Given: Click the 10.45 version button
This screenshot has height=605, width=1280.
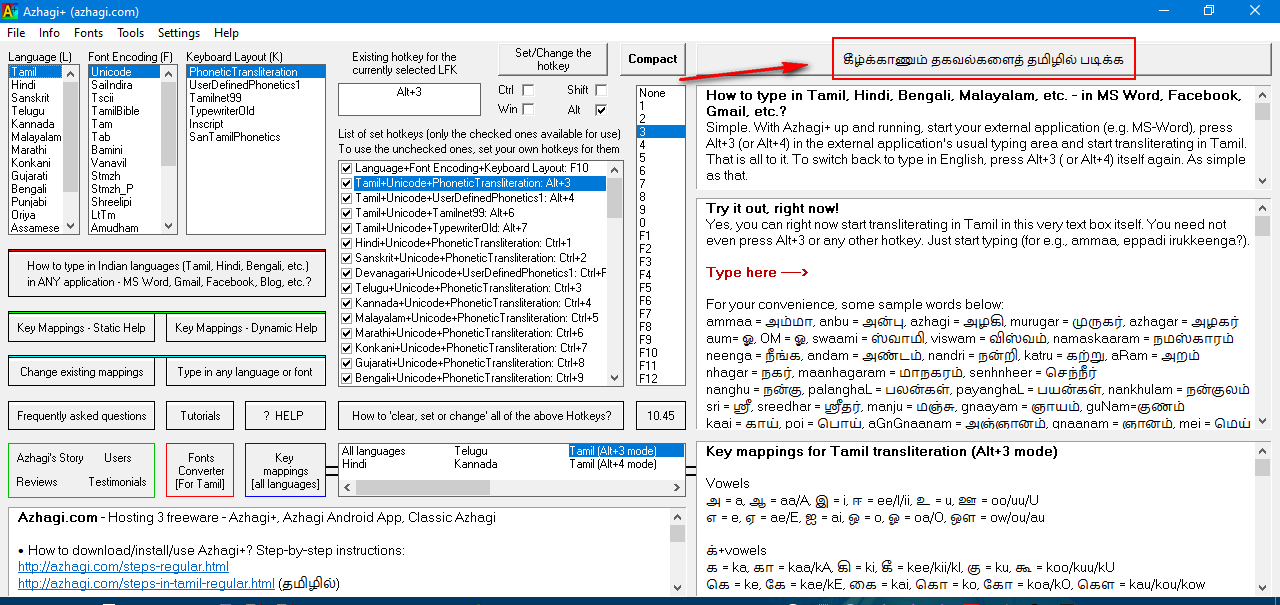Looking at the screenshot, I should point(660,416).
